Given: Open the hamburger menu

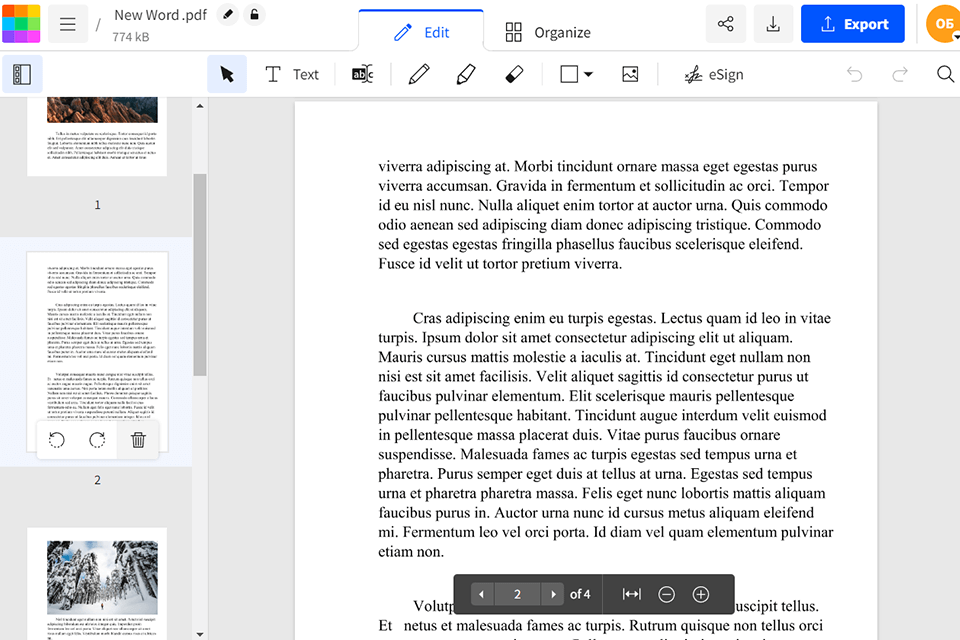Looking at the screenshot, I should pyautogui.click(x=67, y=24).
